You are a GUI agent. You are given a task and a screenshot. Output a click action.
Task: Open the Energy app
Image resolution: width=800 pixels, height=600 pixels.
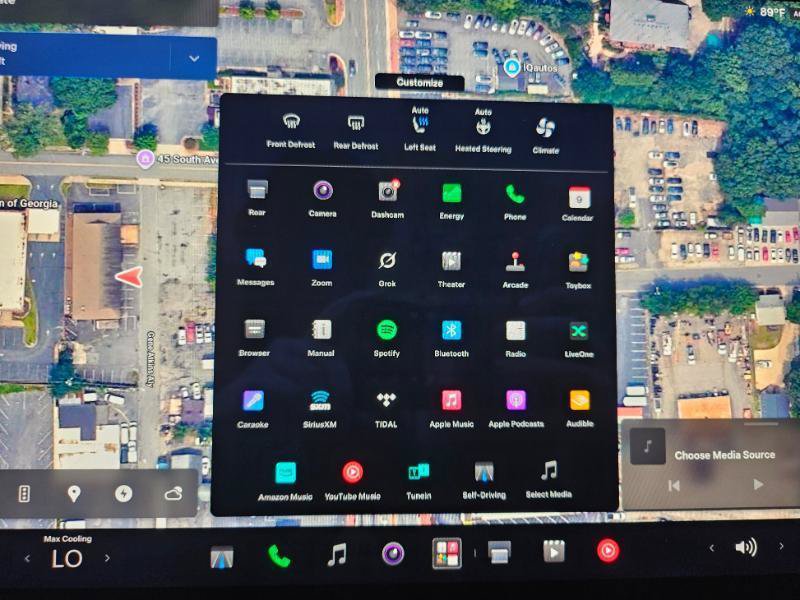(452, 201)
